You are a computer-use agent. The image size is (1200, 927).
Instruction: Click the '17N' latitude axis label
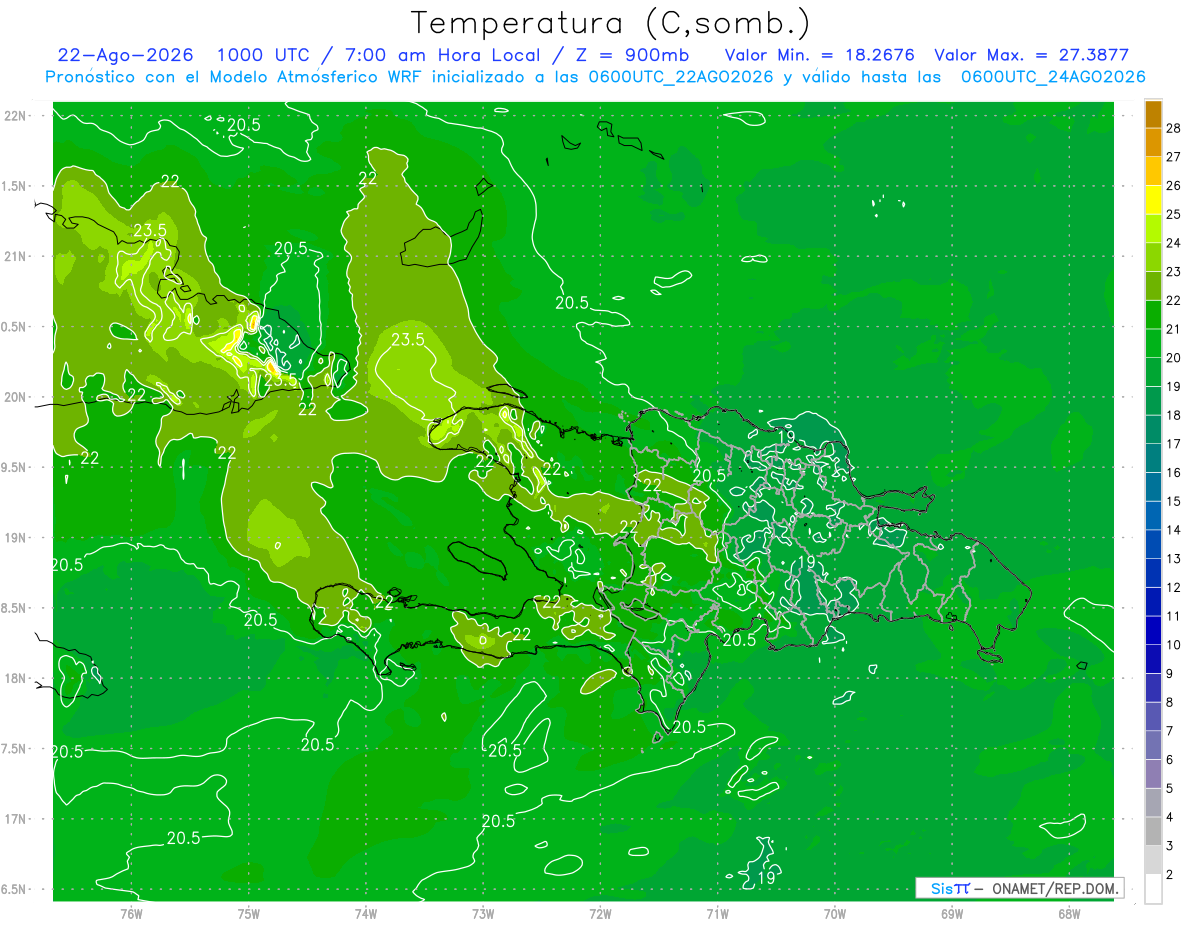17,819
